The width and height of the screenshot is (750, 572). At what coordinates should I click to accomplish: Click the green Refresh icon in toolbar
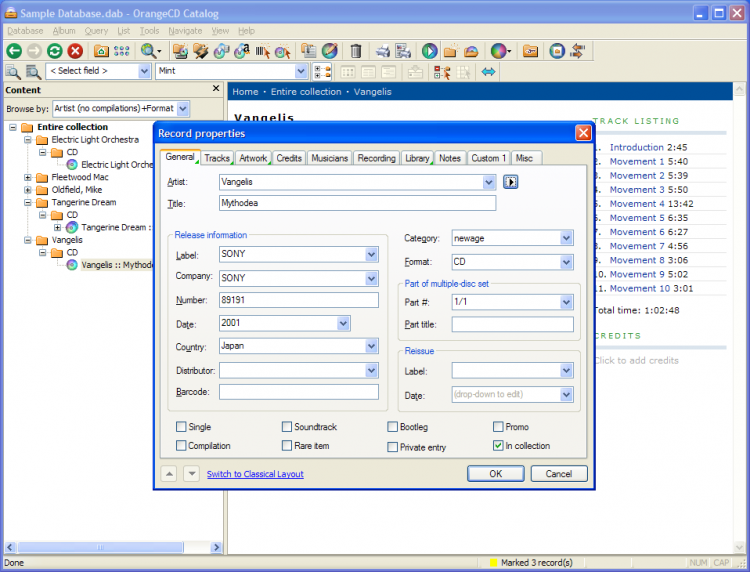click(x=54, y=51)
